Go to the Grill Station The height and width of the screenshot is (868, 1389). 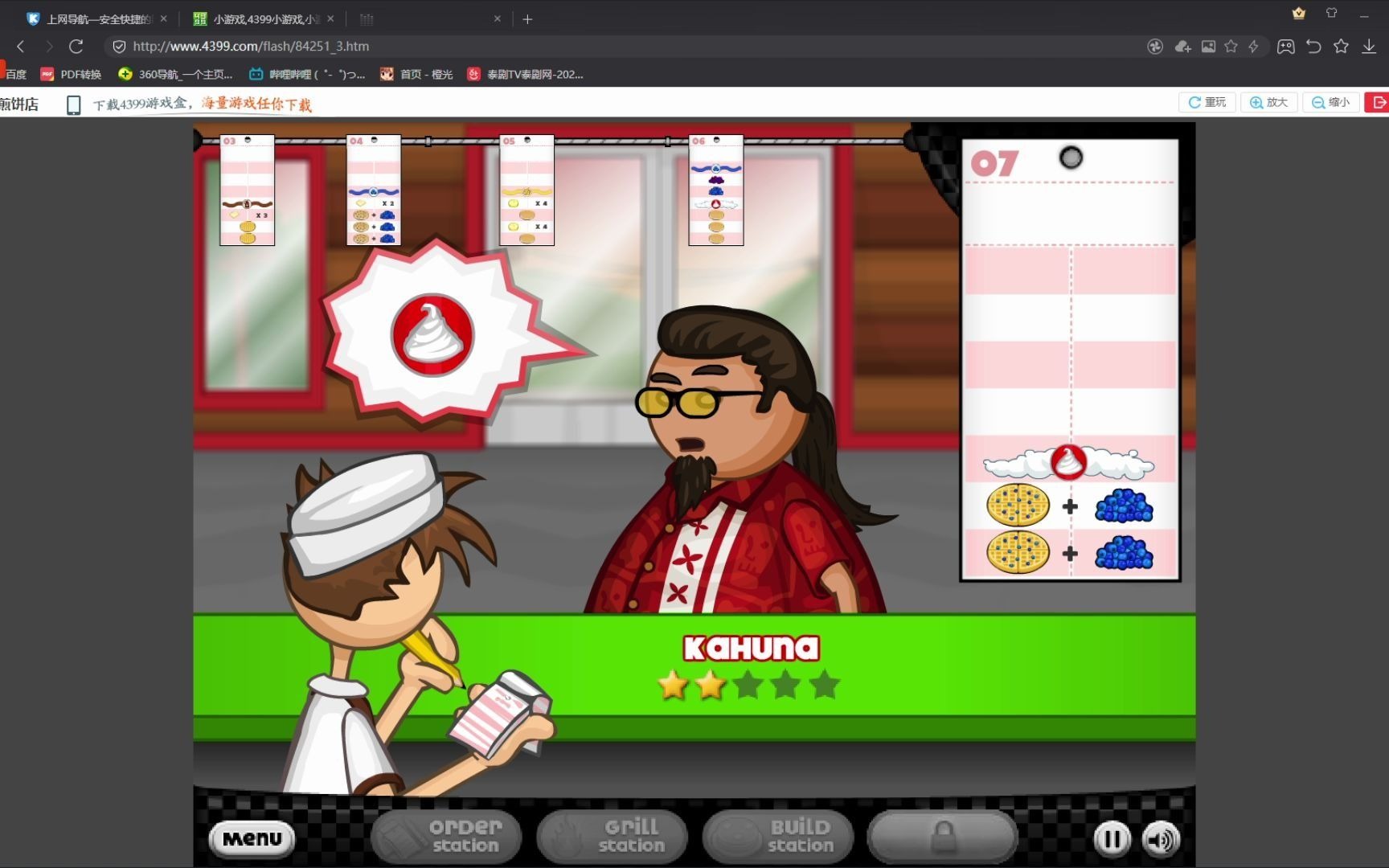click(x=613, y=836)
